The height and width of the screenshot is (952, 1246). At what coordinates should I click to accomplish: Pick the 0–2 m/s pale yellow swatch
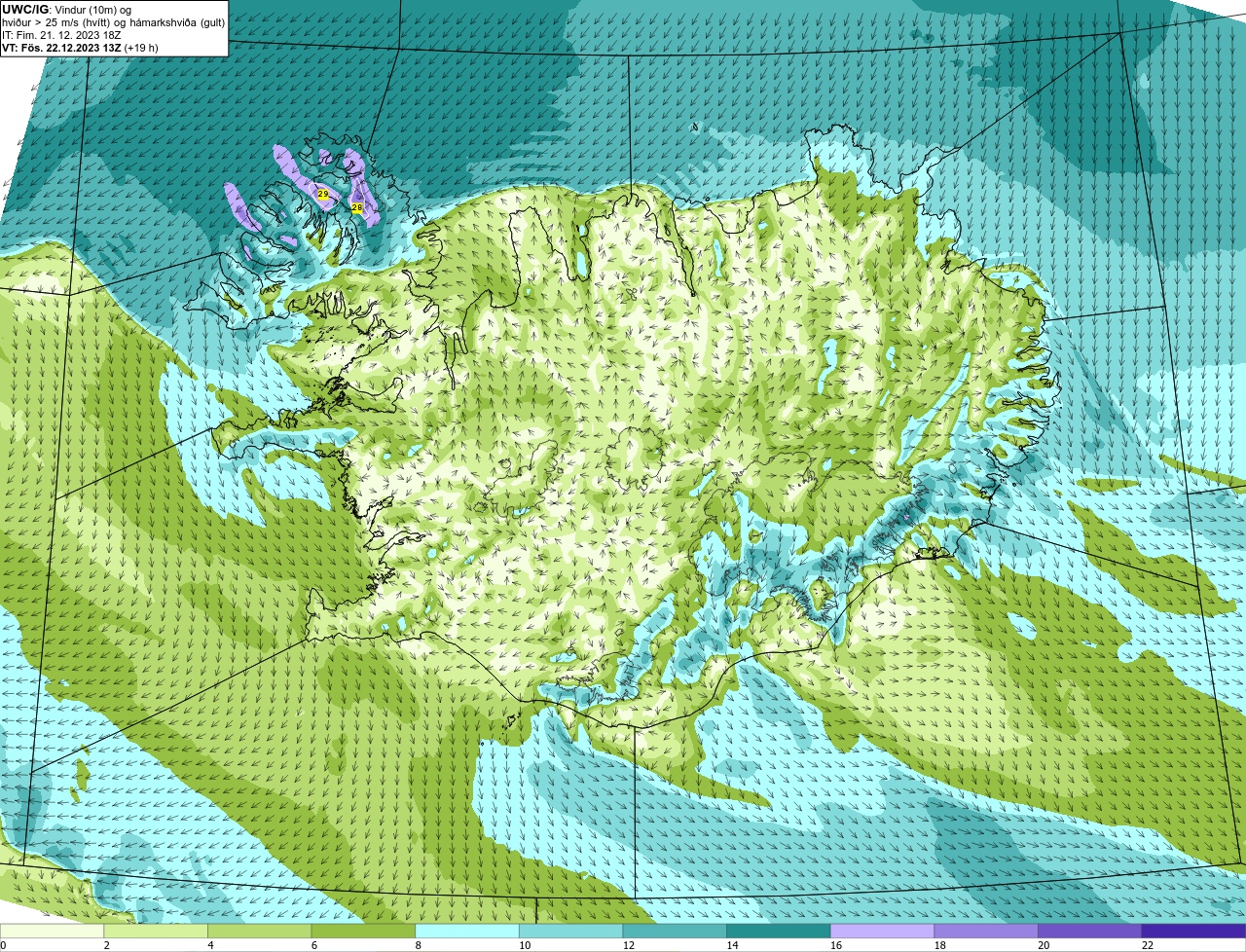click(52, 931)
